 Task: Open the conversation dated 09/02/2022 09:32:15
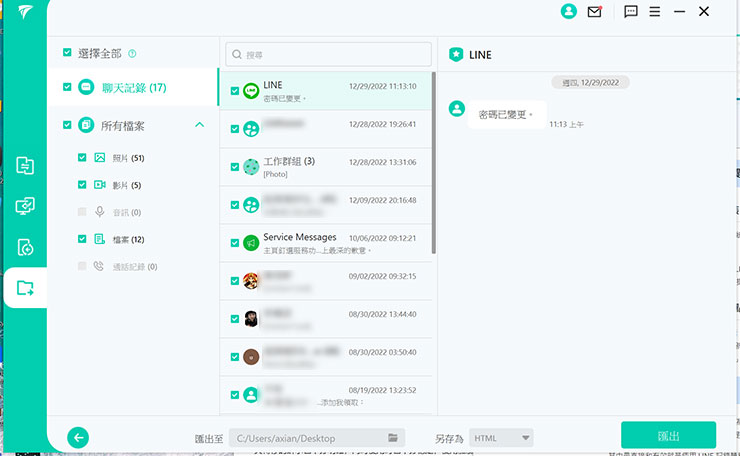click(326, 281)
